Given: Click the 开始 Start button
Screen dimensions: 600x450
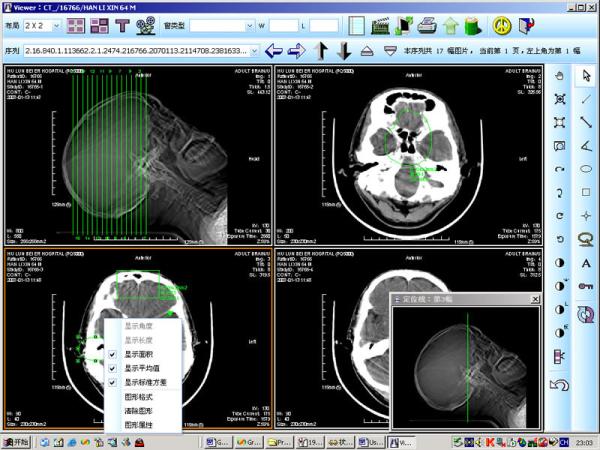Looking at the screenshot, I should pos(16,442).
